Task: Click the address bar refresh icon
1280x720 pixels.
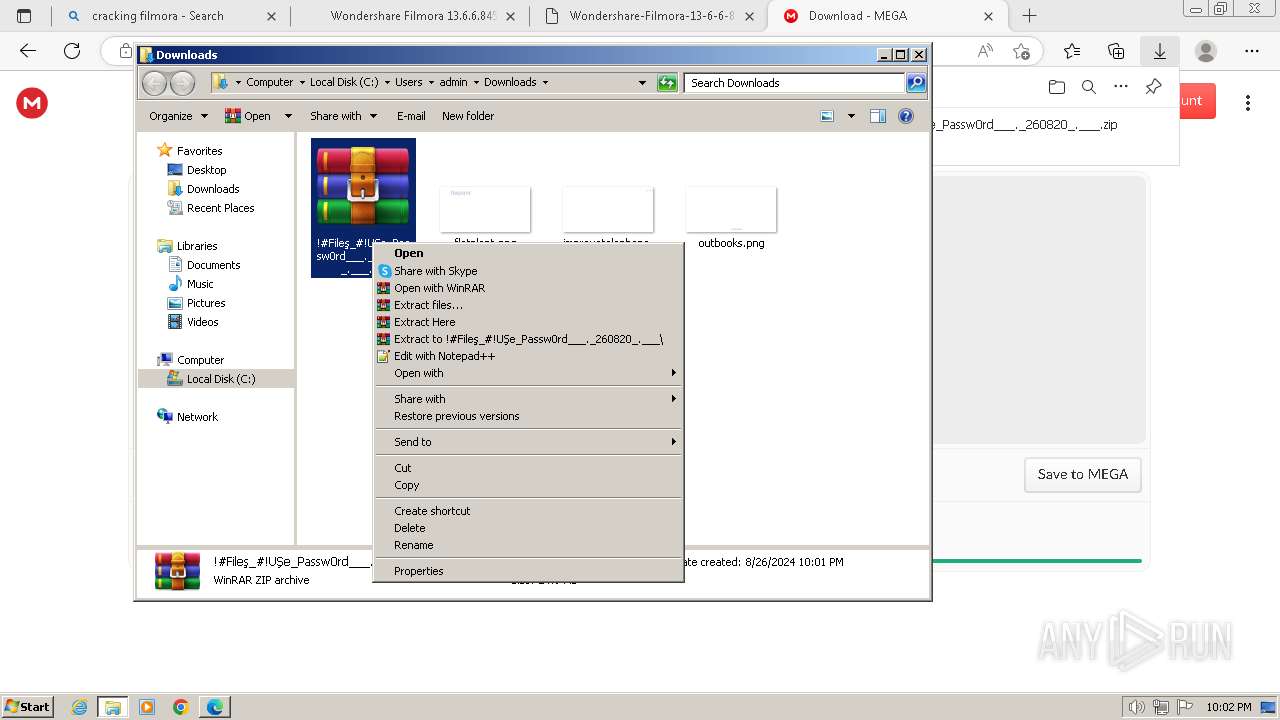Action: [667, 83]
